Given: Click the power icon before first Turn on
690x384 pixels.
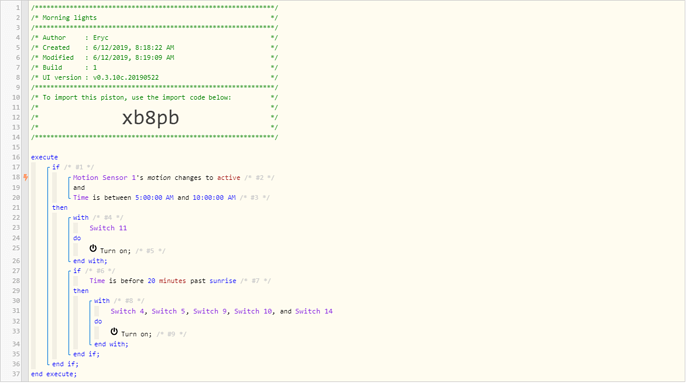Looking at the screenshot, I should (93, 249).
